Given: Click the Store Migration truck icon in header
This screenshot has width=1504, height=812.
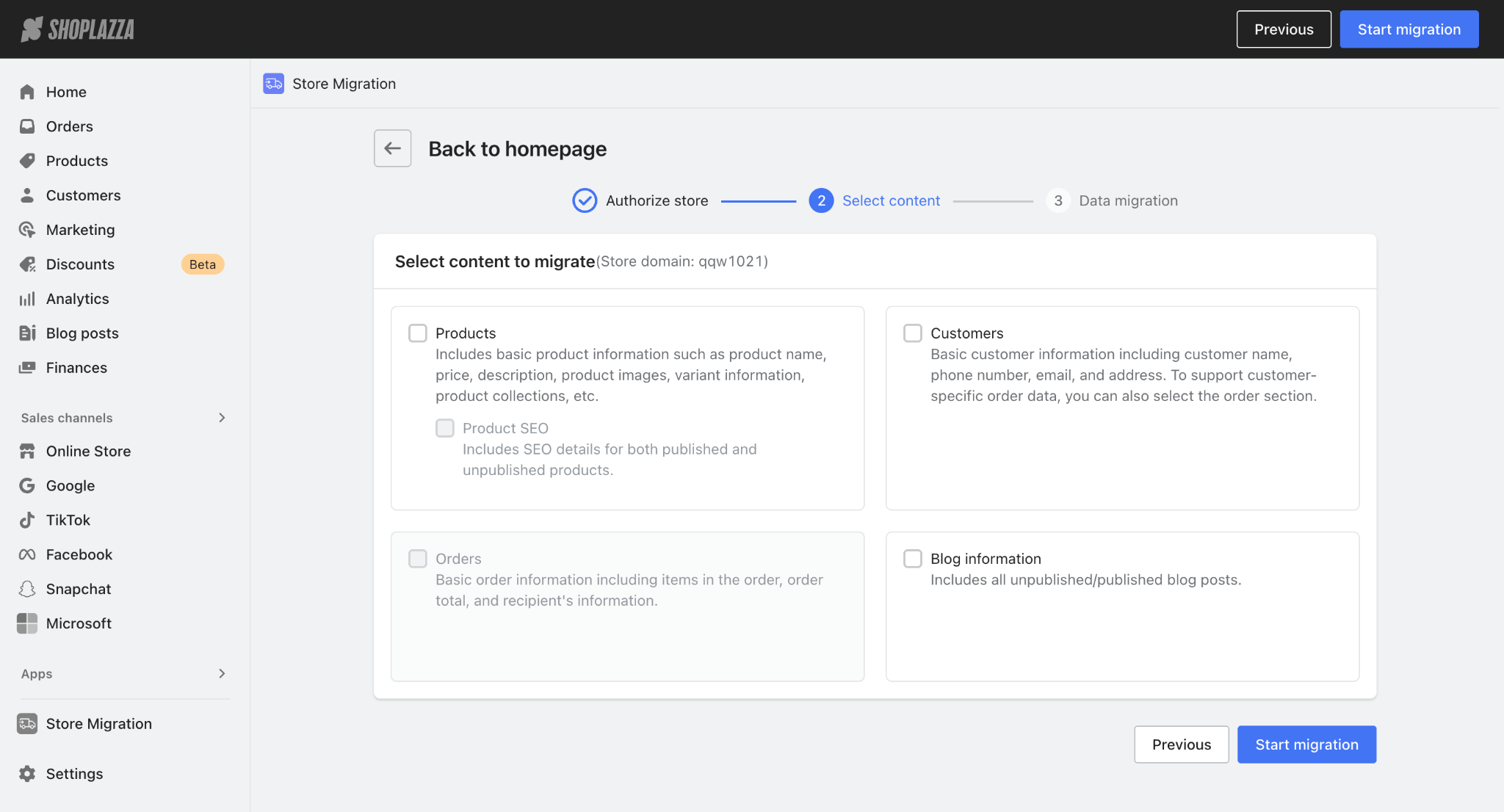Looking at the screenshot, I should pyautogui.click(x=273, y=84).
